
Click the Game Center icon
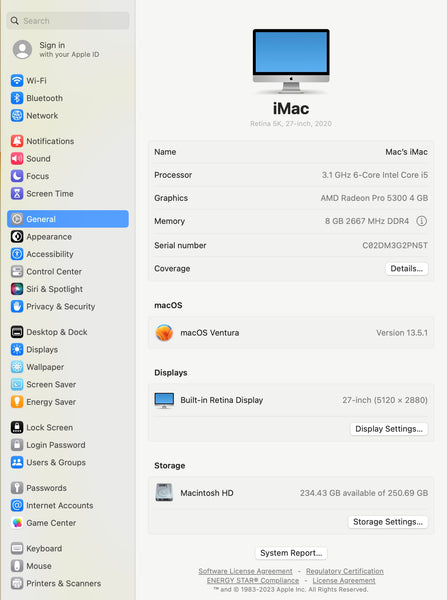pyautogui.click(x=17, y=523)
